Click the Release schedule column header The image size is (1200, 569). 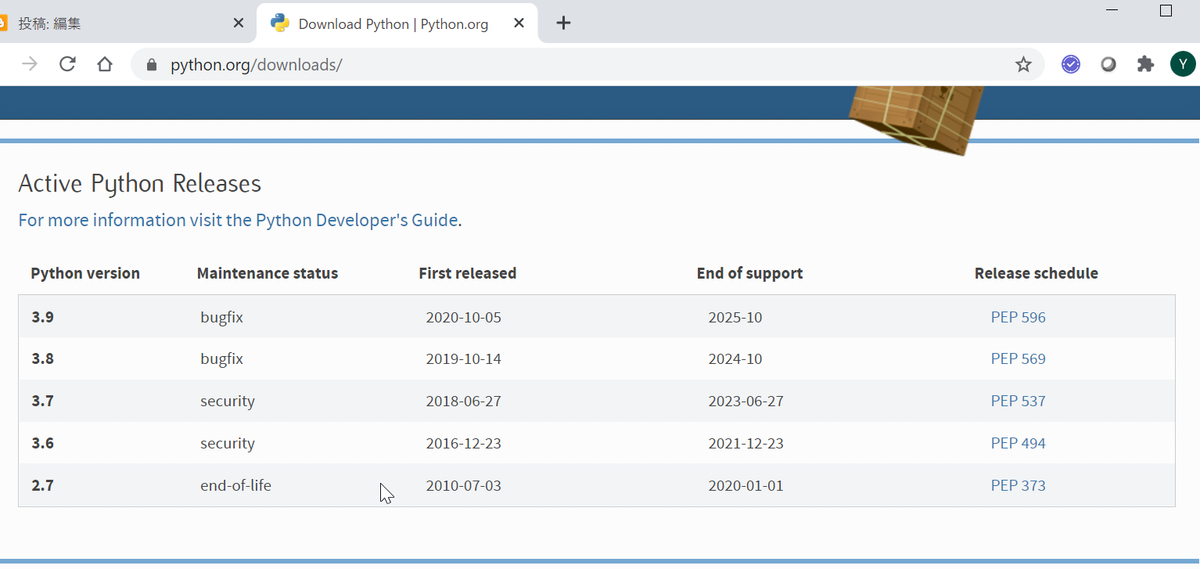[x=1036, y=273]
